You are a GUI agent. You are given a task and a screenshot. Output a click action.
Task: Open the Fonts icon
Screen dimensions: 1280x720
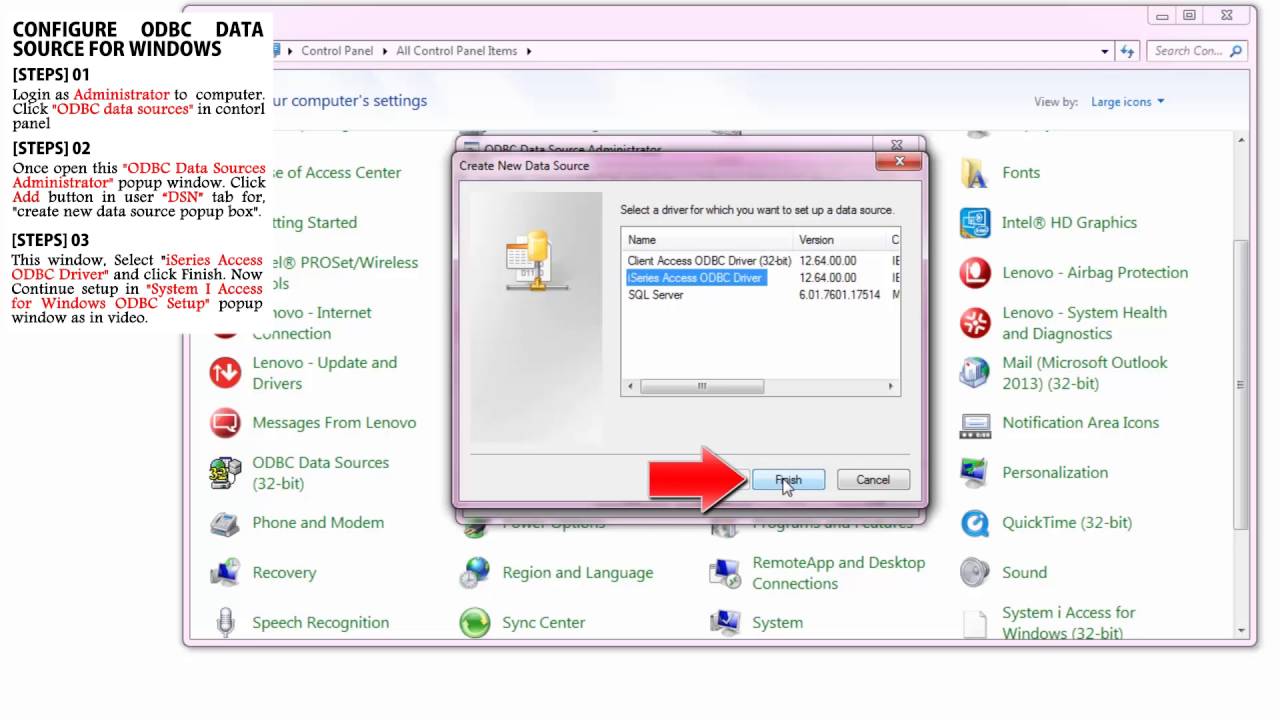(x=974, y=173)
